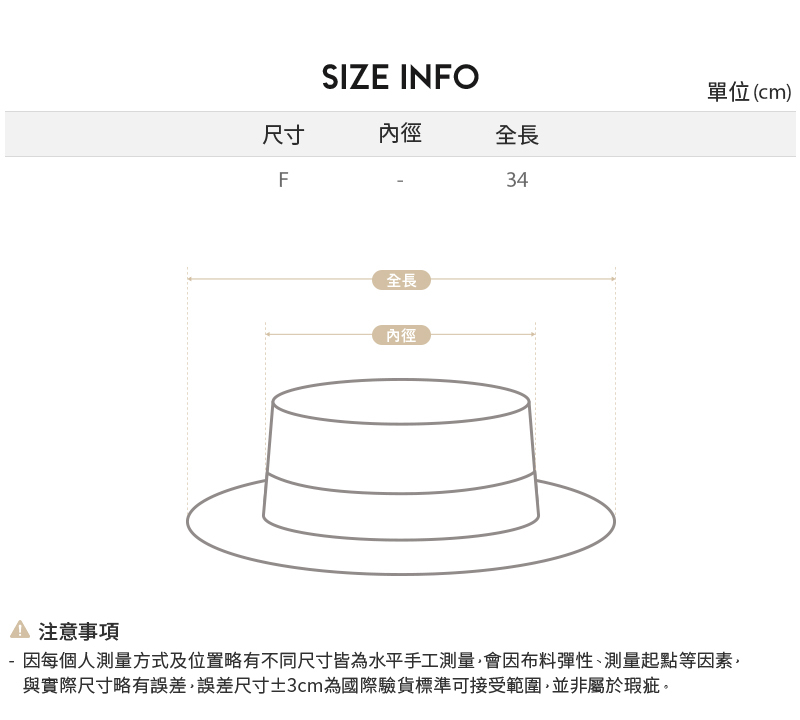Click the right arrowhead of 全長 line
The height and width of the screenshot is (720, 800).
613,279
